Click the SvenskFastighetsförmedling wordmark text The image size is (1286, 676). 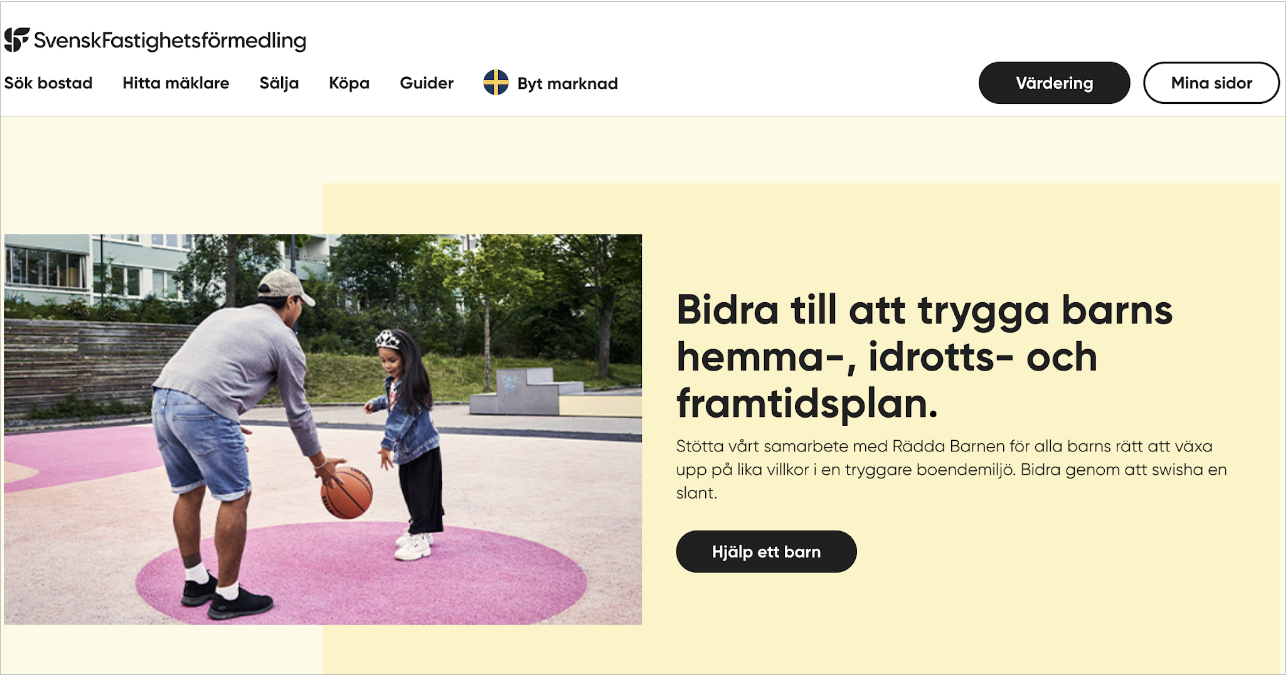tap(170, 41)
